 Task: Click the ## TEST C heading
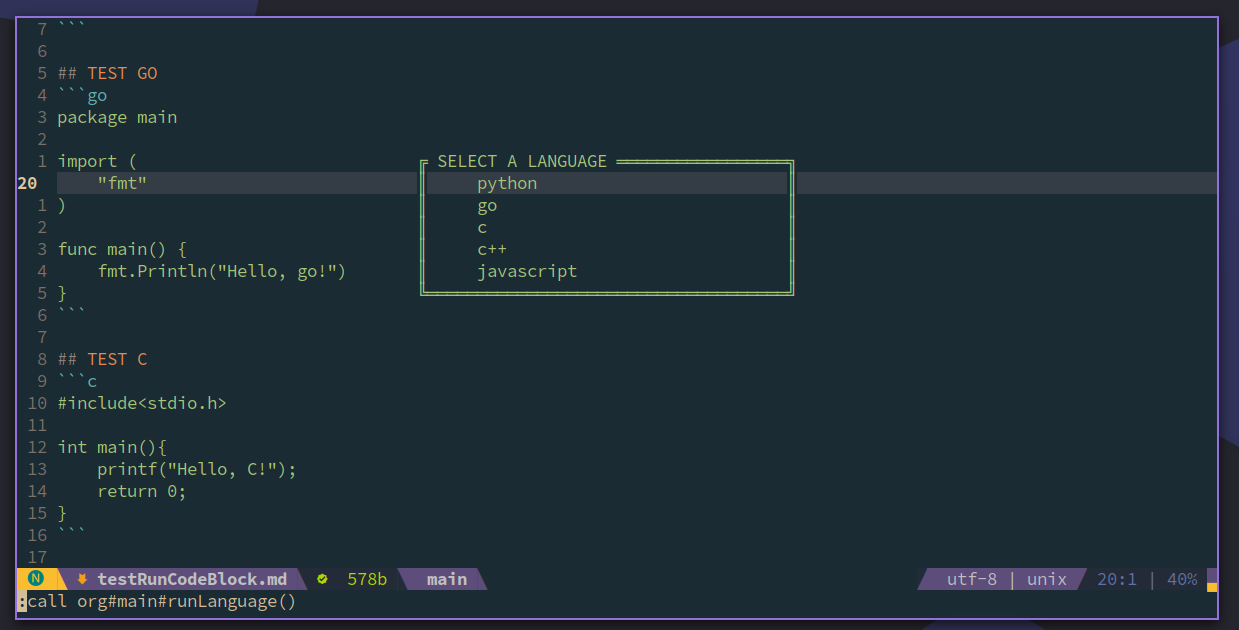[x=102, y=359]
